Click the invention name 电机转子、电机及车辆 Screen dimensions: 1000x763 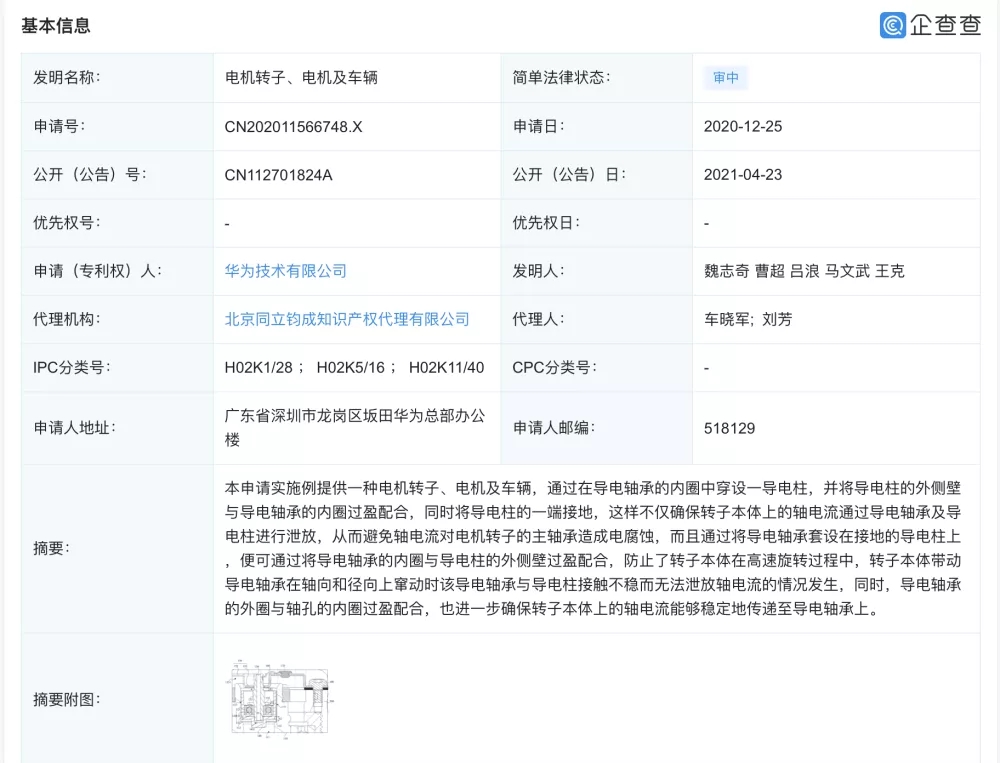pyautogui.click(x=301, y=78)
